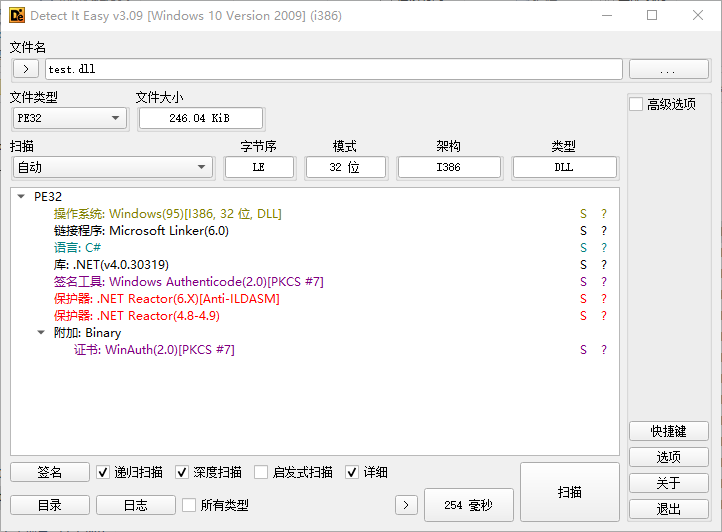Enable the 高级选项 checkbox
Image resolution: width=722 pixels, height=532 pixels.
[x=636, y=104]
